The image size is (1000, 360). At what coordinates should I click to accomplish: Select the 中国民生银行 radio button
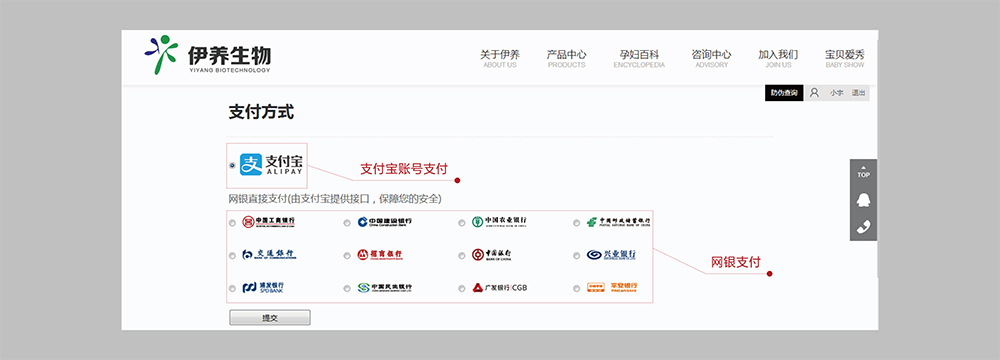347,288
